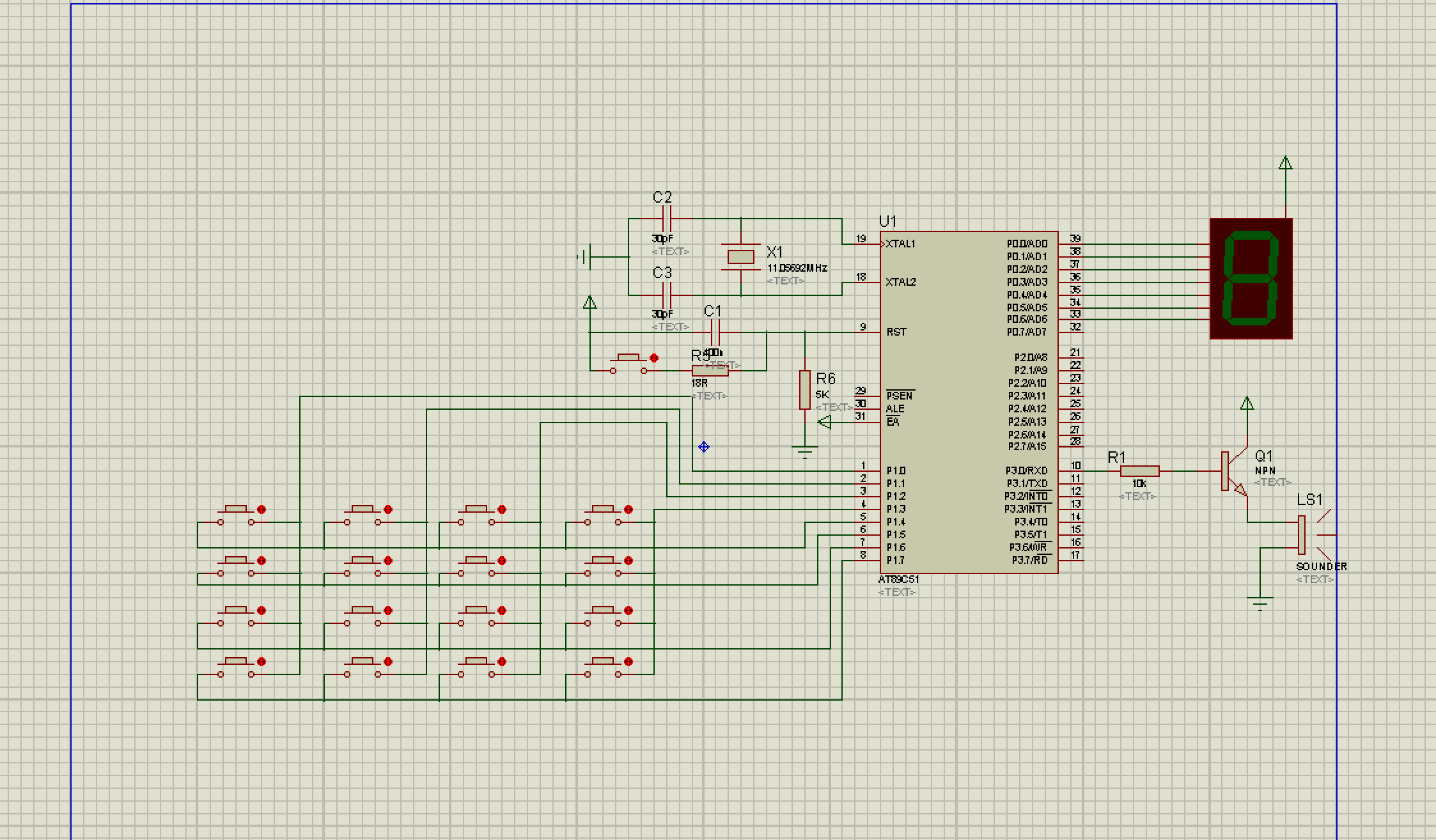The height and width of the screenshot is (840, 1436).
Task: Click the U1 reference label
Action: point(887,221)
